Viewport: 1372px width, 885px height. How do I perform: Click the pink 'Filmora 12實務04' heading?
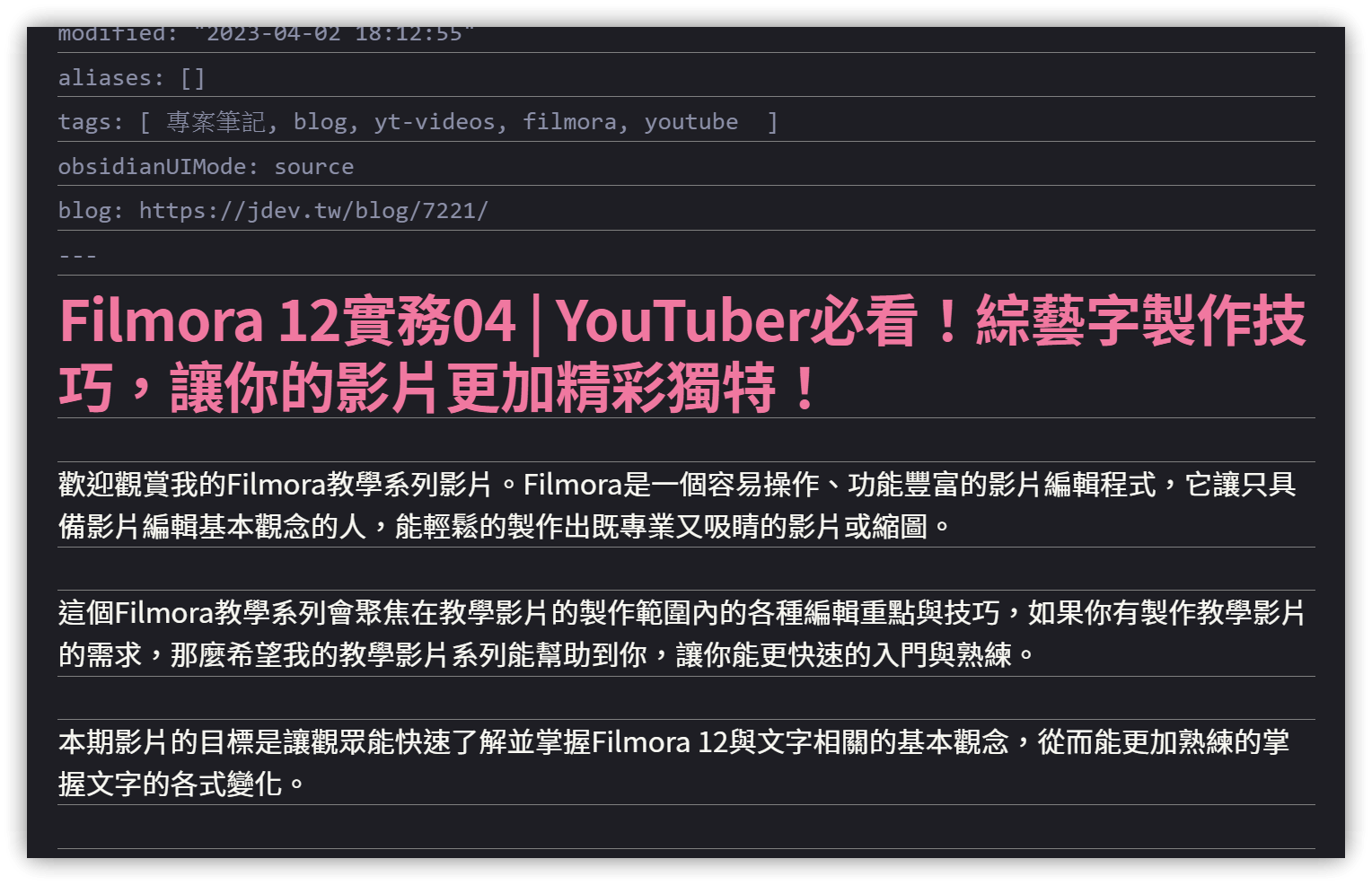[x=682, y=354]
